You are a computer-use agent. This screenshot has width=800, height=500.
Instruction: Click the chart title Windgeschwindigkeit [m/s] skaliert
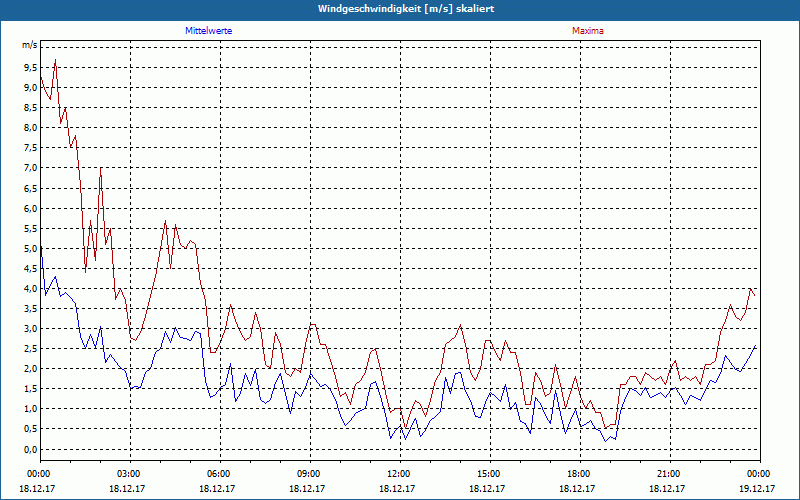[x=406, y=9]
